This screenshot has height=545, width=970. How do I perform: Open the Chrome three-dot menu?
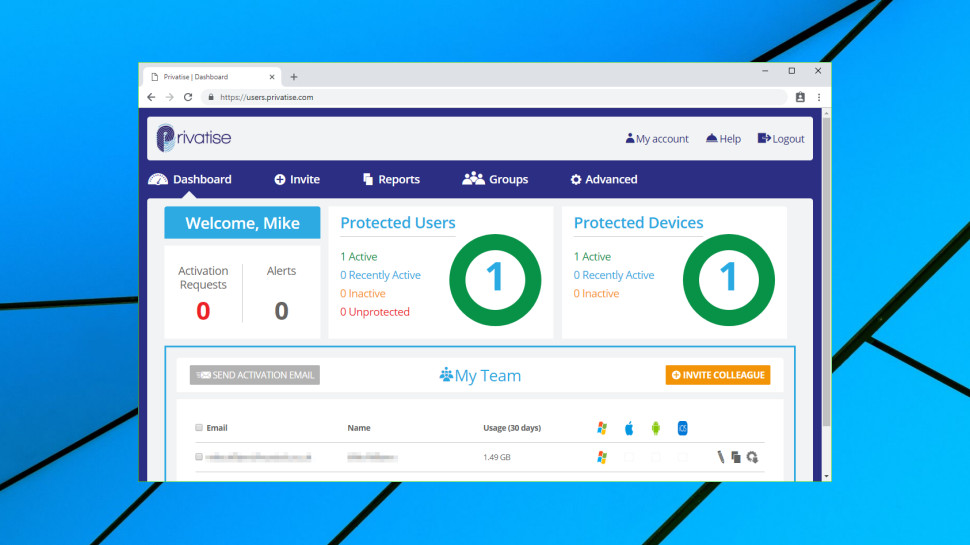click(819, 97)
